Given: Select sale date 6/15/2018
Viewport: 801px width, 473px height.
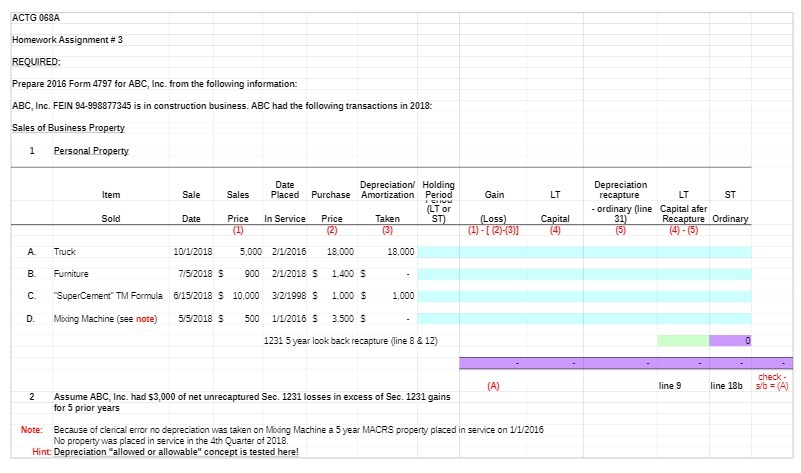Looking at the screenshot, I should pos(193,296).
